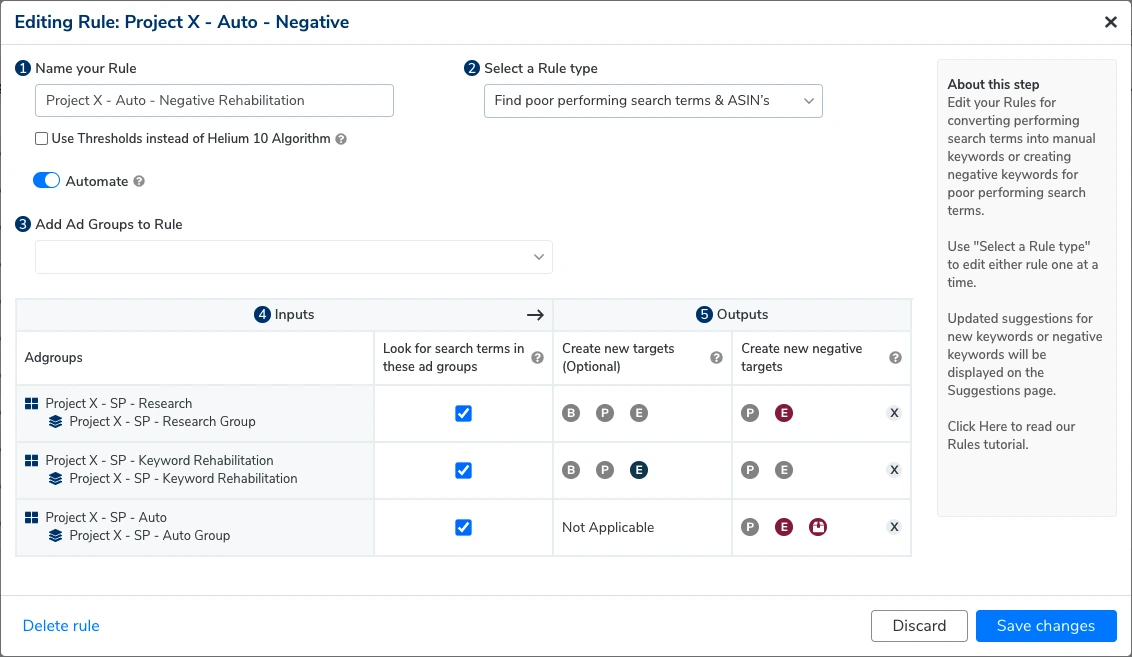Turn off the Automate toggle
1132x657 pixels.
47,181
